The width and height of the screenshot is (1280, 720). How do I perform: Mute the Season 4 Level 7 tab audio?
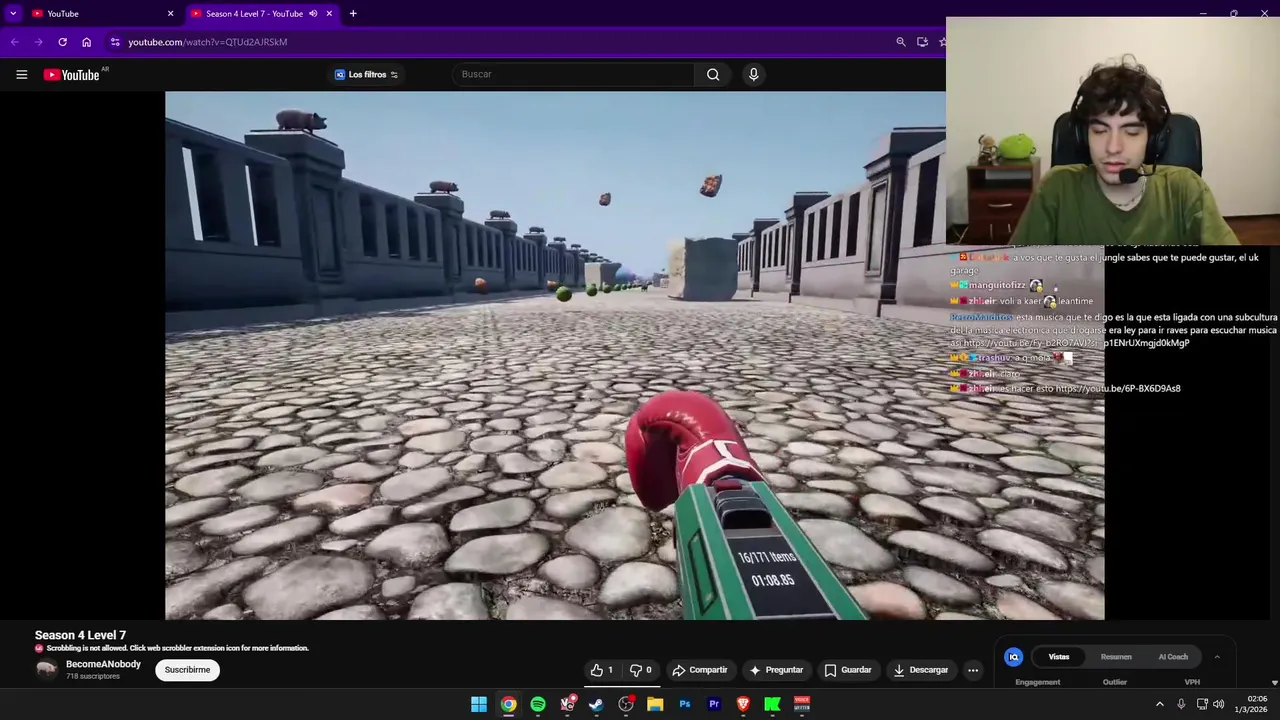[x=313, y=14]
